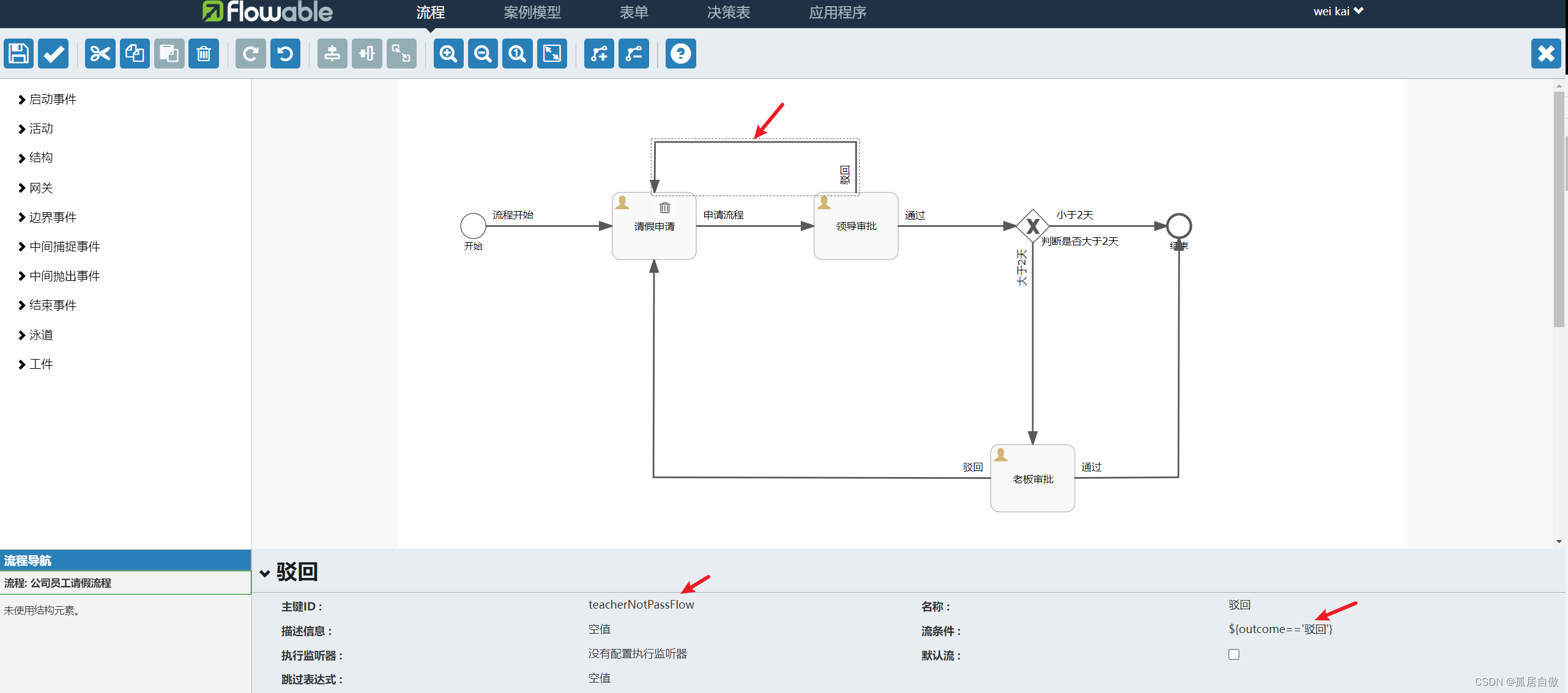Cut selection with the scissors icon
This screenshot has width=1568, height=693.
100,54
